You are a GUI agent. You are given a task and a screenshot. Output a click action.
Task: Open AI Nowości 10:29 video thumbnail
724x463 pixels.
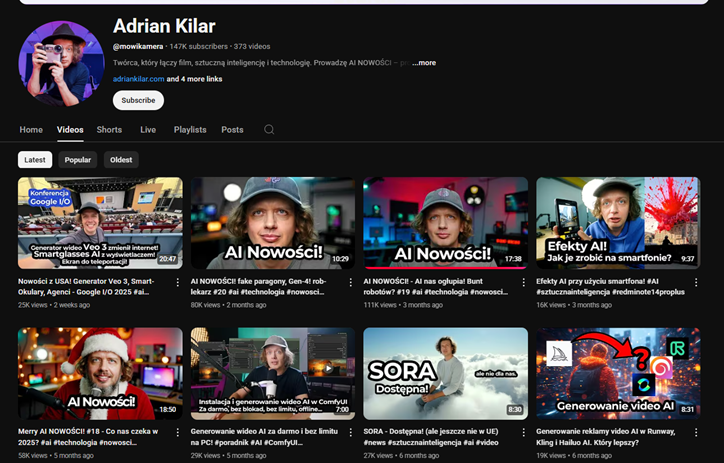pos(273,223)
